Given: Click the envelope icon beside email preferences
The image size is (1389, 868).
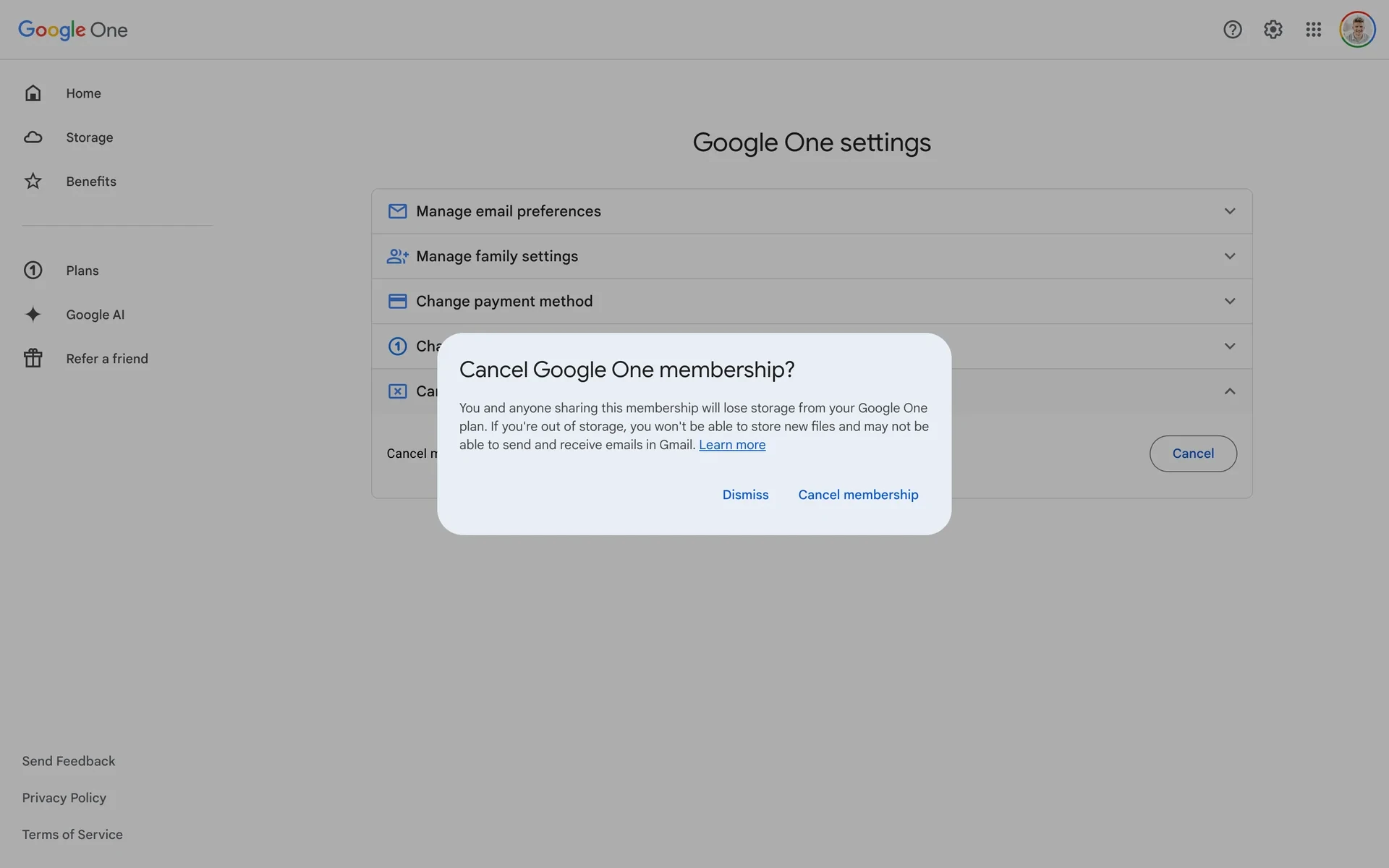Looking at the screenshot, I should pyautogui.click(x=397, y=211).
